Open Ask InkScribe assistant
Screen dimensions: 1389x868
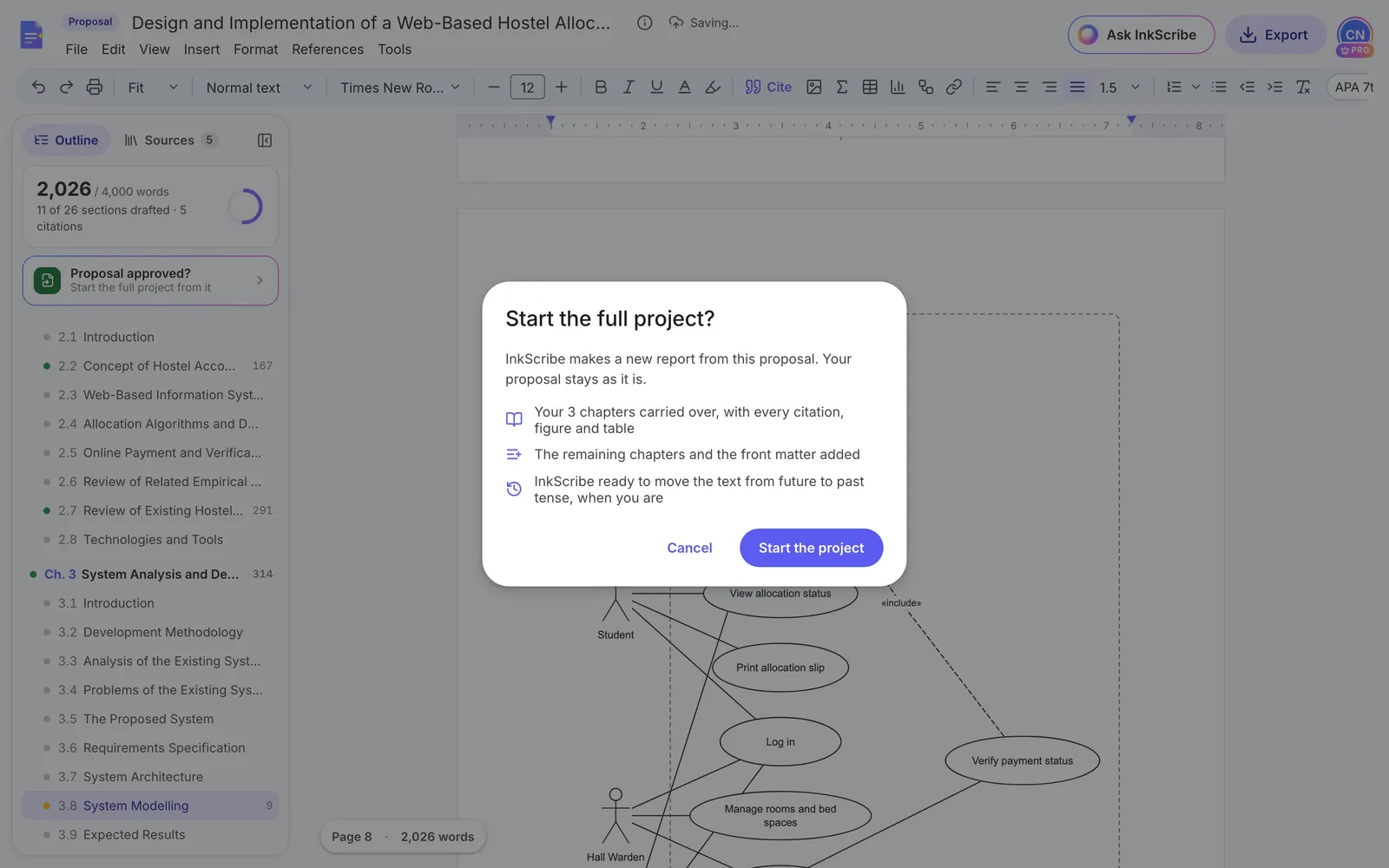(1141, 35)
